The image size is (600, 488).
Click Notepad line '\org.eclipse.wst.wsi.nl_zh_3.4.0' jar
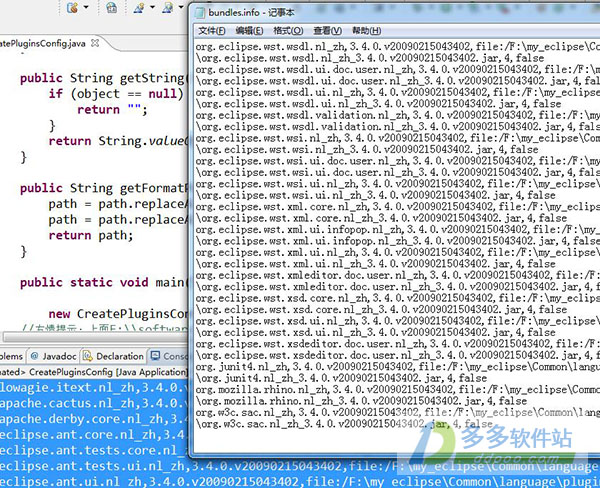pos(367,150)
